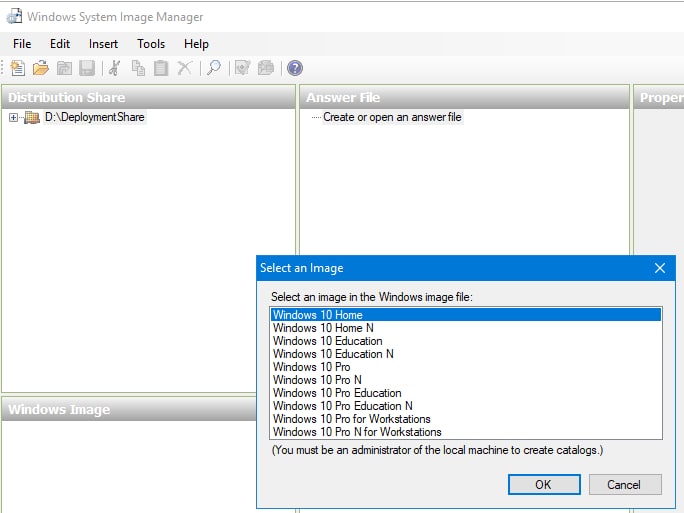Click the Copy toolbar icon
The width and height of the screenshot is (684, 513).
pyautogui.click(x=138, y=68)
